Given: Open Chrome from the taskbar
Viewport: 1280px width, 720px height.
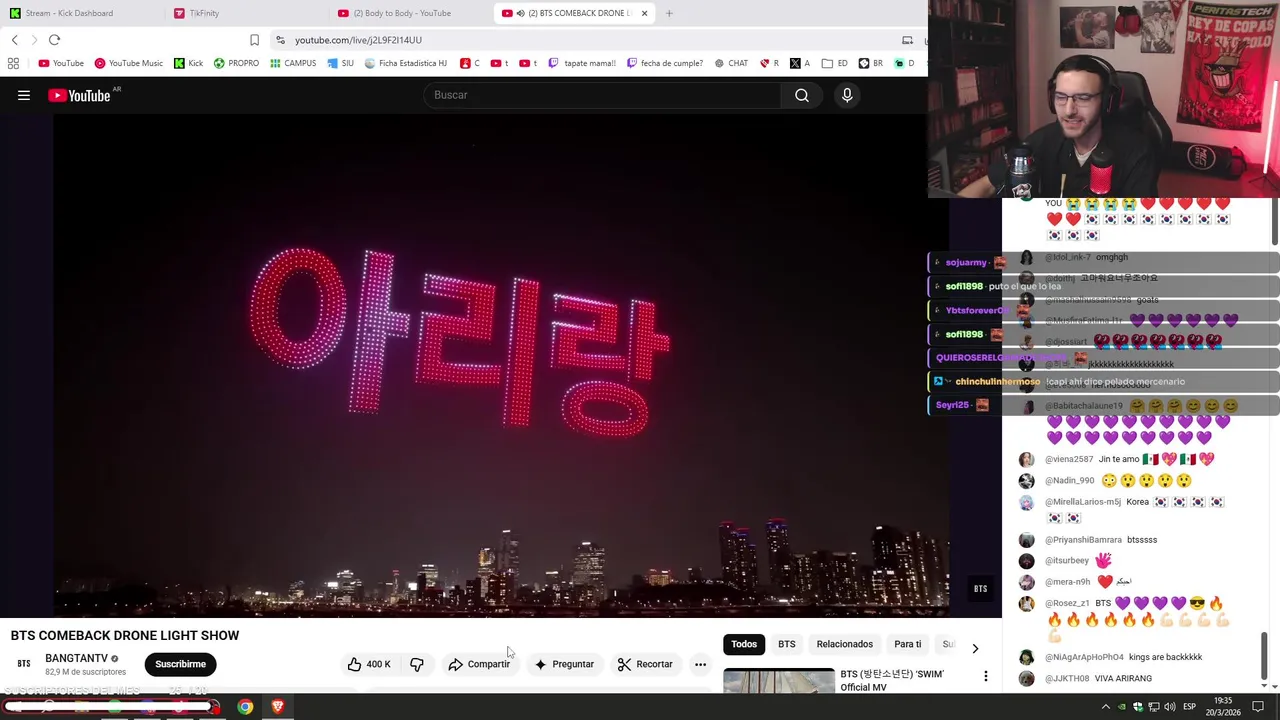Looking at the screenshot, I should (x=245, y=707).
